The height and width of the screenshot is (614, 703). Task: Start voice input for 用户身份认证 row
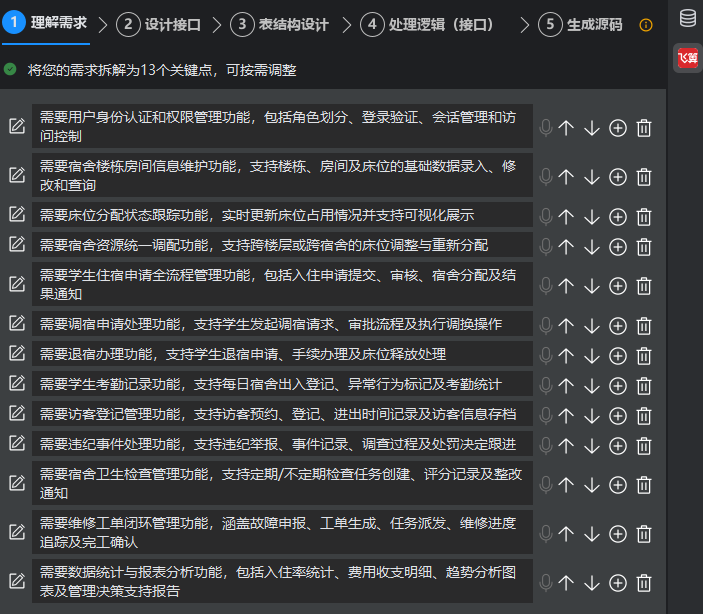pyautogui.click(x=546, y=128)
